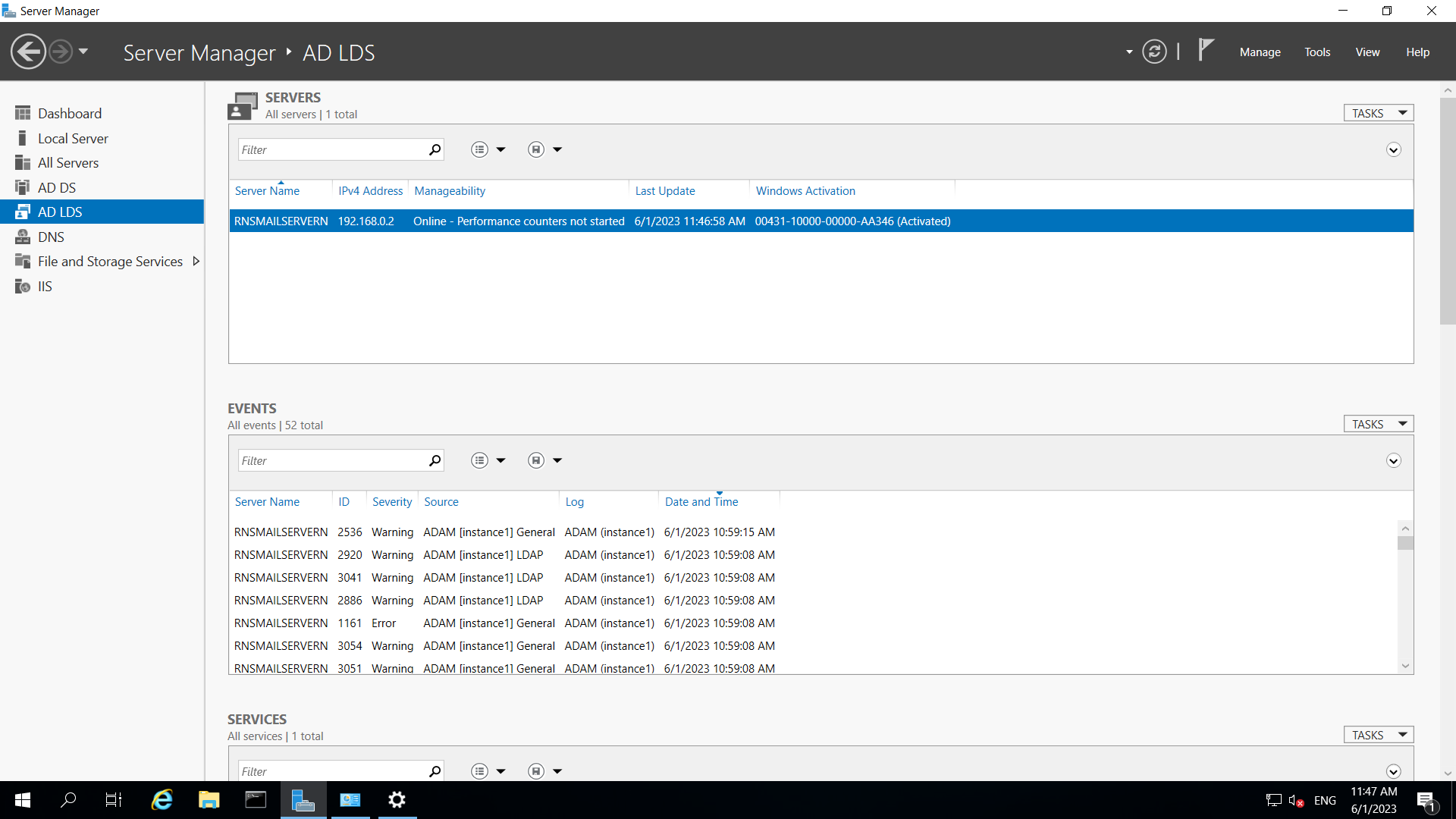The image size is (1456, 819).
Task: Open the notifications flag icon
Action: (x=1206, y=50)
